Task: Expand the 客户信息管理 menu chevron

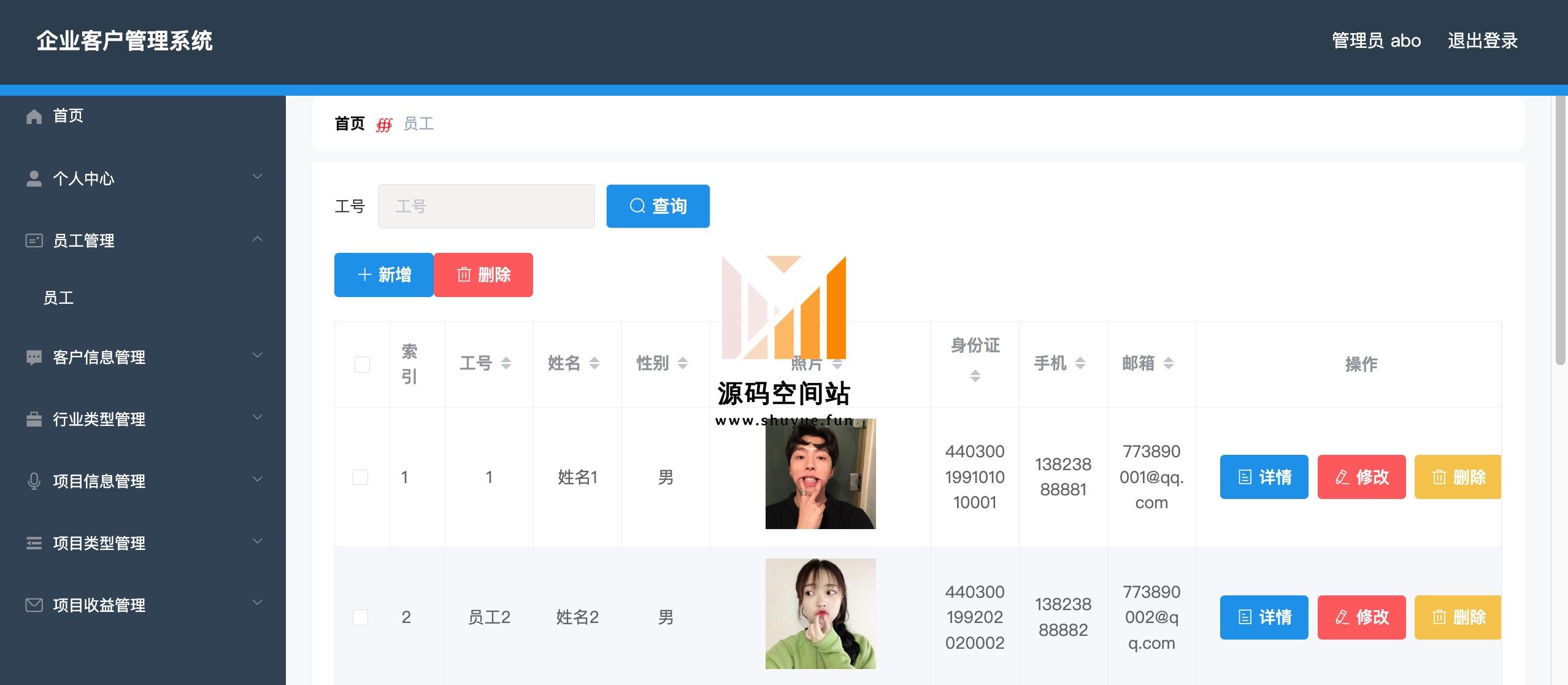Action: point(258,355)
